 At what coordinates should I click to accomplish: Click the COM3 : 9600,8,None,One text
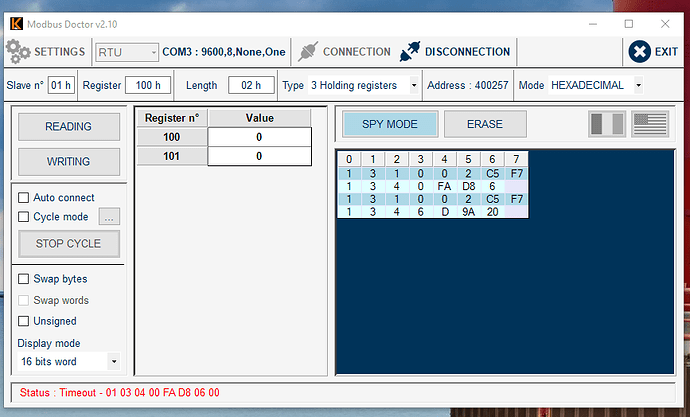pyautogui.click(x=224, y=52)
